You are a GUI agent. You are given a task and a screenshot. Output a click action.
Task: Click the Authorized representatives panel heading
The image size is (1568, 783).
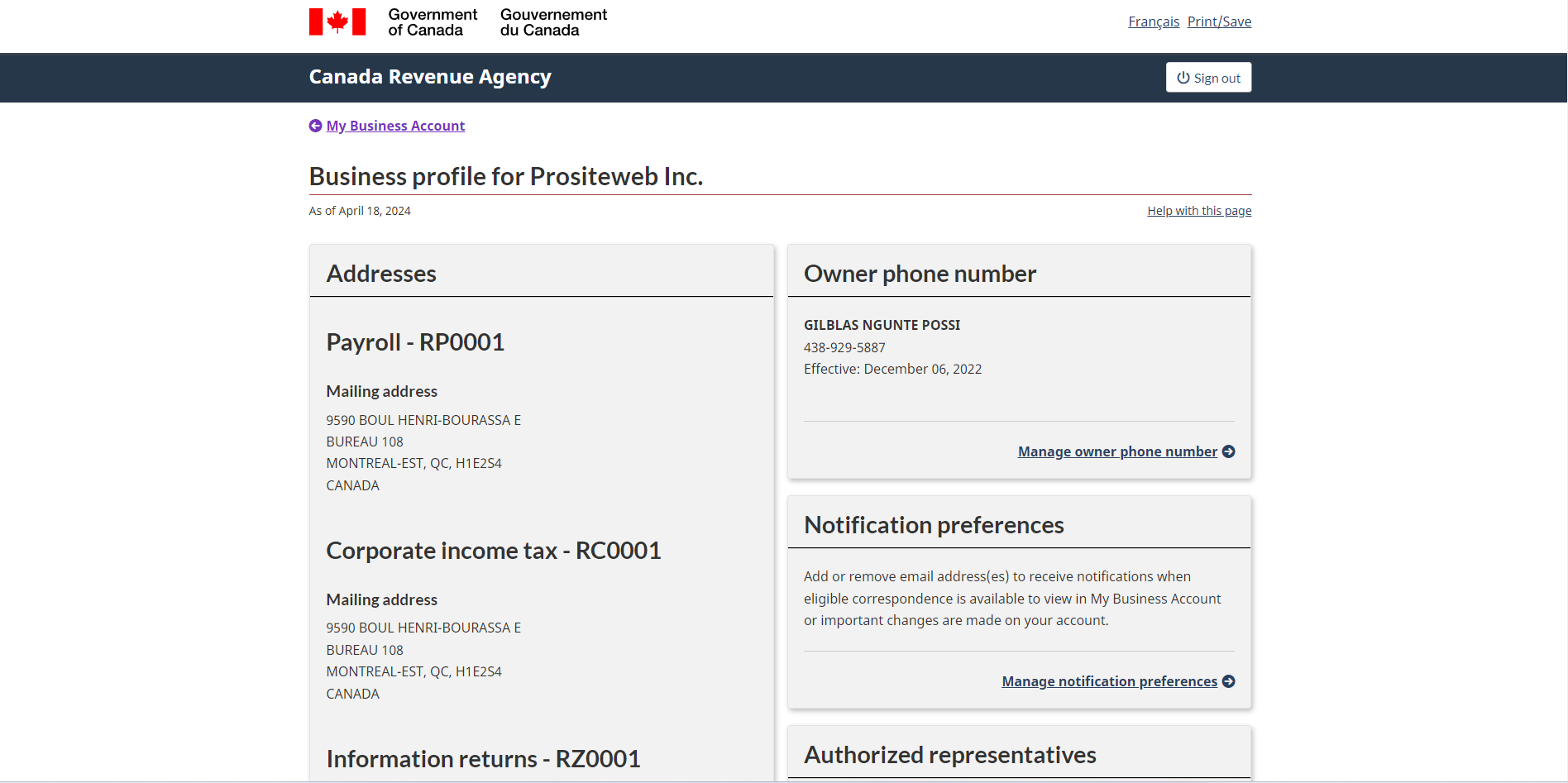(x=949, y=755)
